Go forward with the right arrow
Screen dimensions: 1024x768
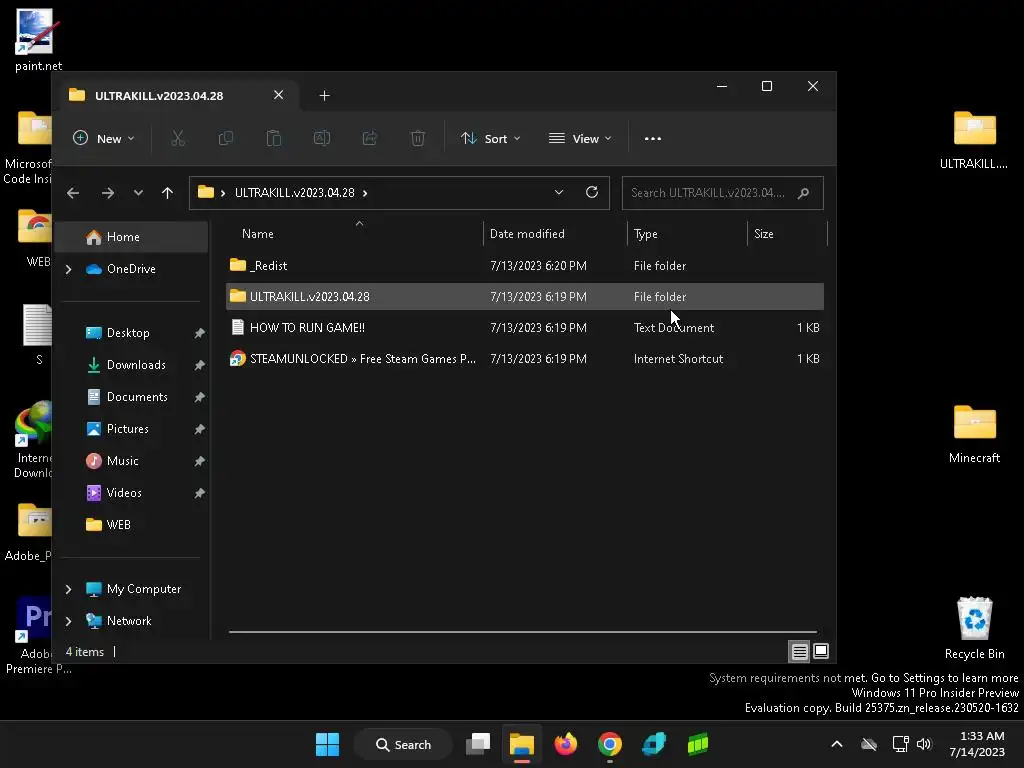[108, 193]
